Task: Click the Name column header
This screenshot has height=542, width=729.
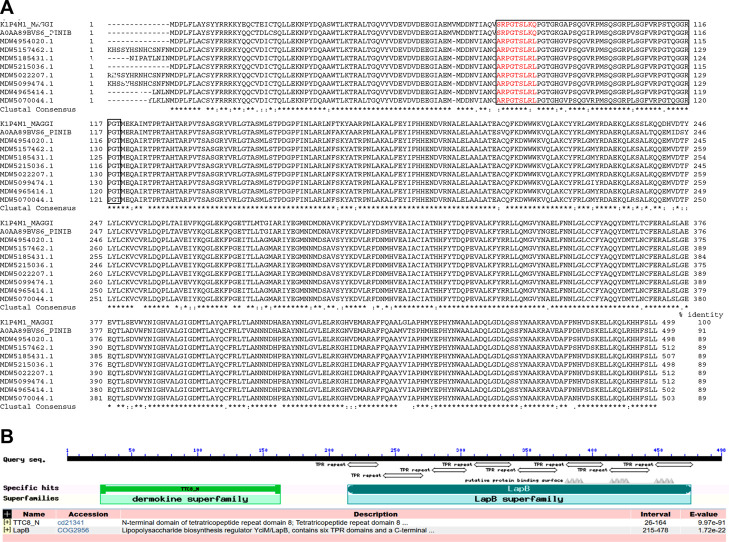Action: point(34,514)
